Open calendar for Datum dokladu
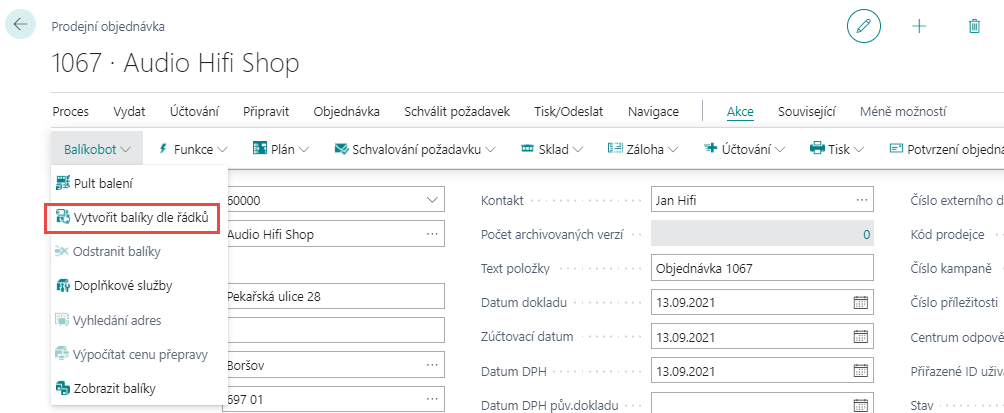Screen dimensions: 1004x413 (x=861, y=303)
